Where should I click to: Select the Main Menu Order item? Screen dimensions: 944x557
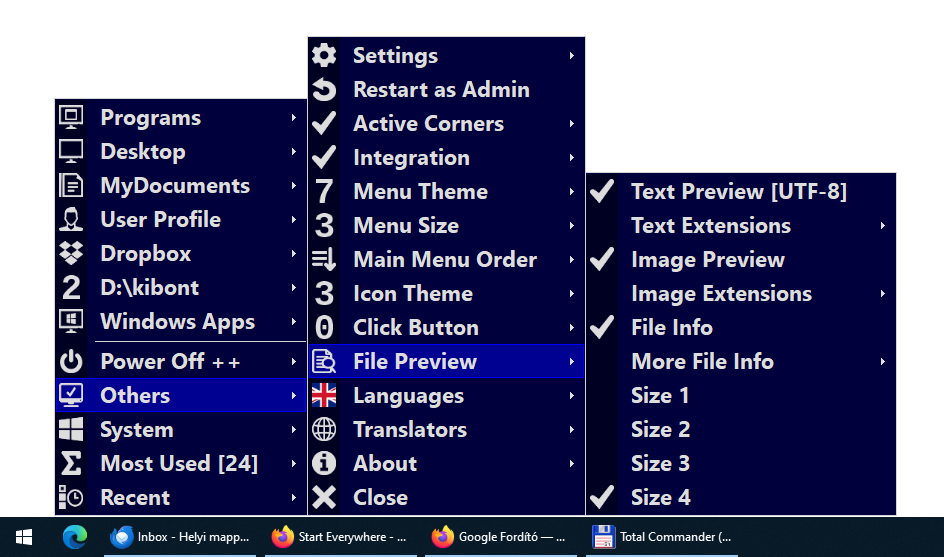445,260
